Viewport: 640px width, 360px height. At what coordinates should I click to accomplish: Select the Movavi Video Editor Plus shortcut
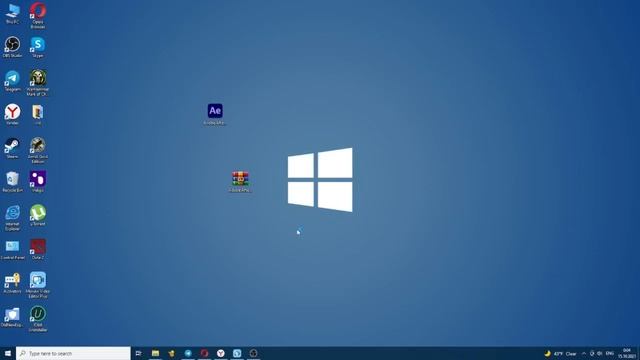pyautogui.click(x=38, y=285)
